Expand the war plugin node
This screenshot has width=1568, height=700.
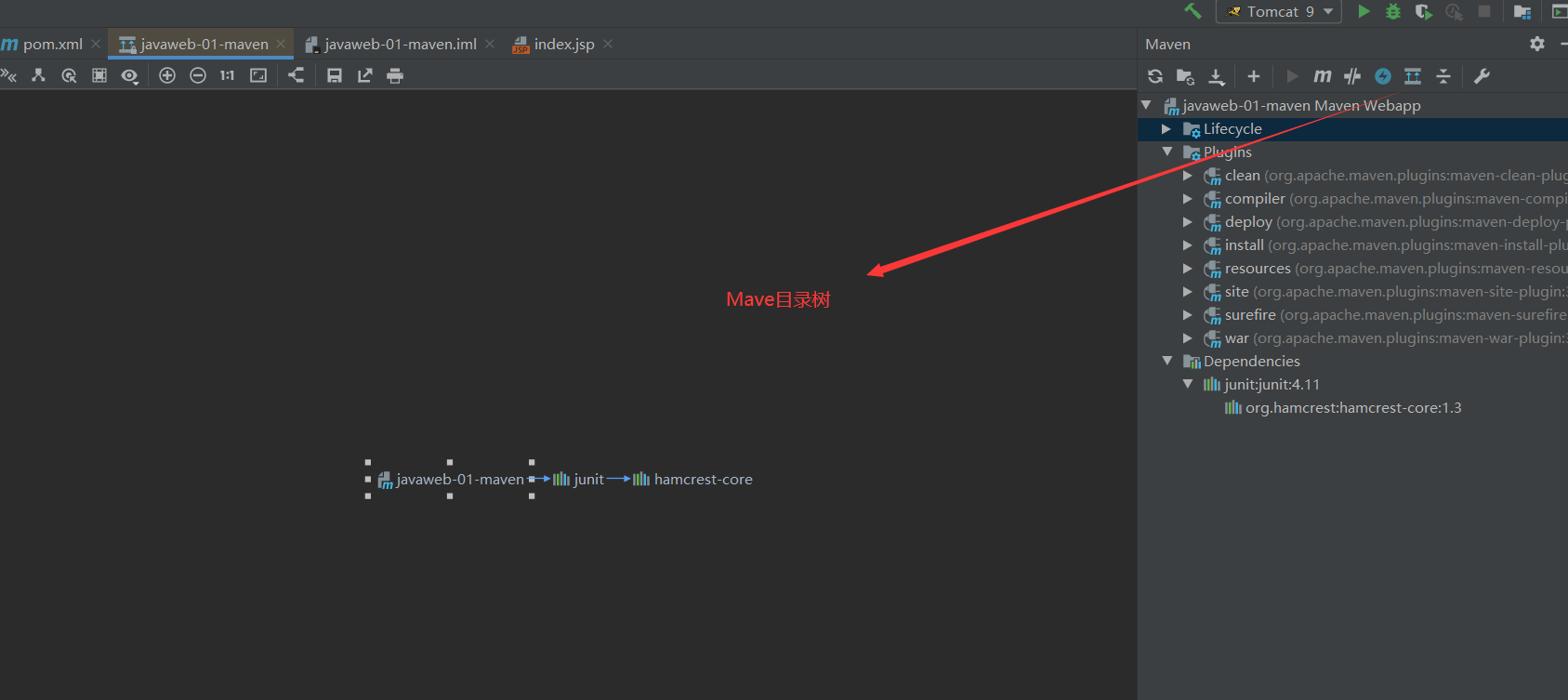(x=1187, y=337)
